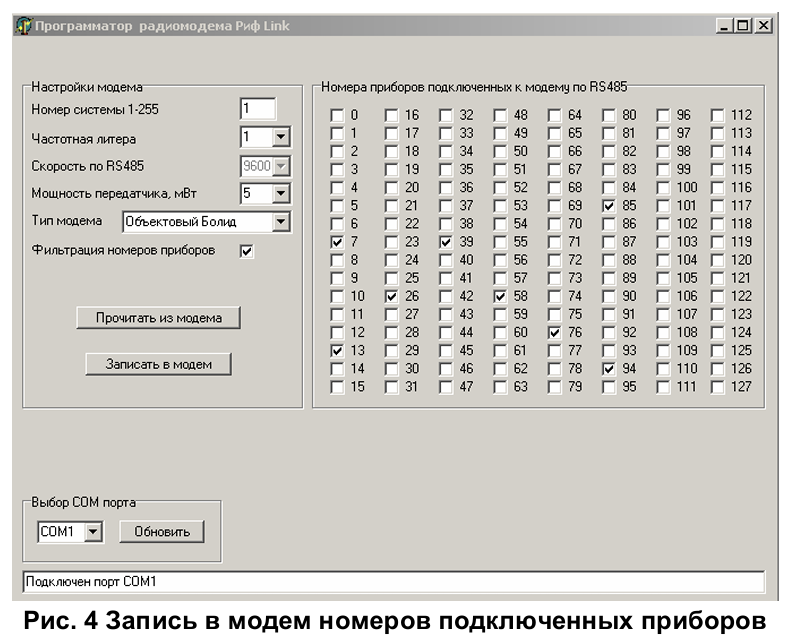Image resolution: width=789 pixels, height=643 pixels.
Task: Uncheck device number 7 checkbox
Action: (x=337, y=242)
